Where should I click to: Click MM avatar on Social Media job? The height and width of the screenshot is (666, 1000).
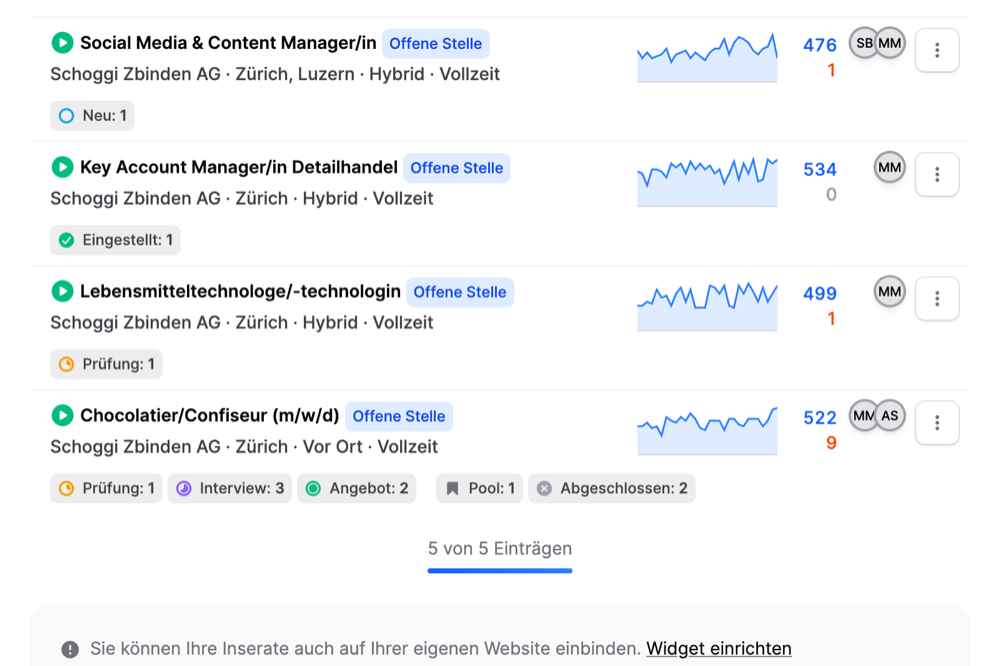tap(890, 43)
